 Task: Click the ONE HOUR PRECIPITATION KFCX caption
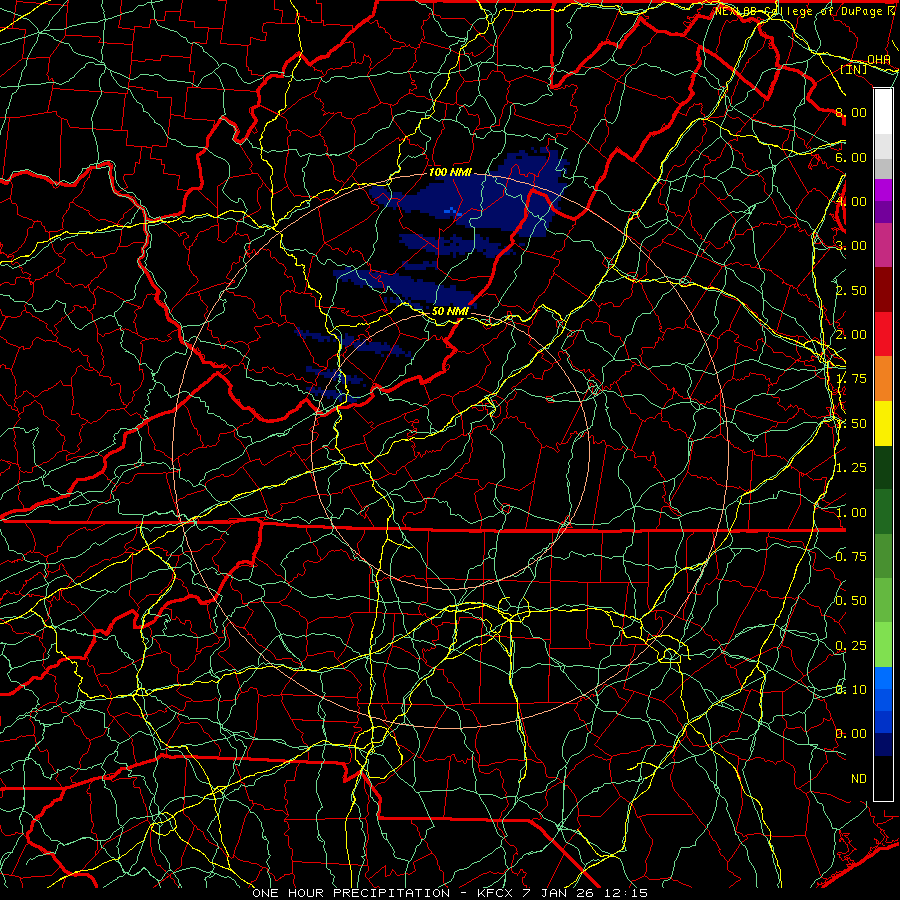(450, 893)
